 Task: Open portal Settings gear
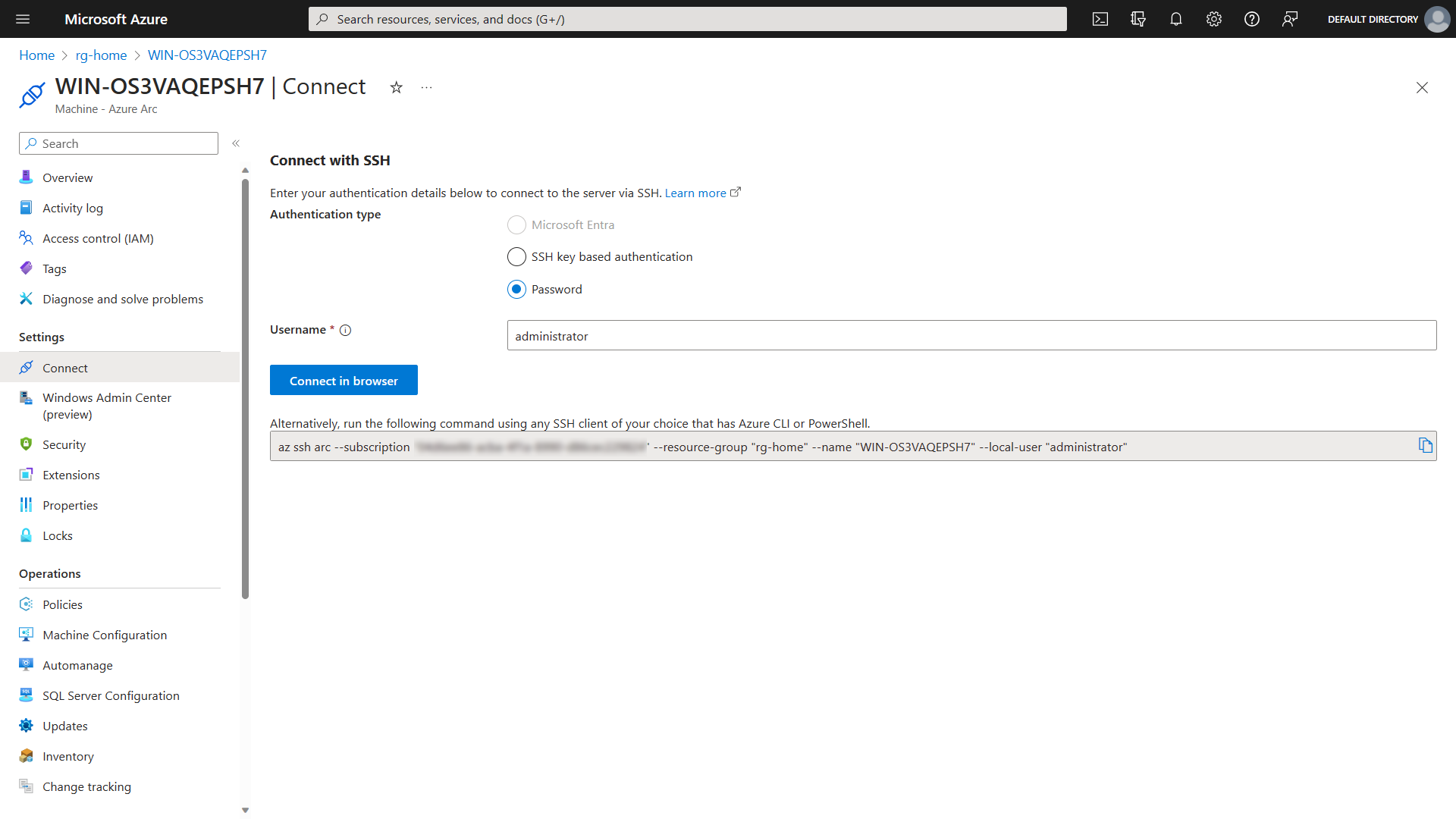pyautogui.click(x=1214, y=19)
